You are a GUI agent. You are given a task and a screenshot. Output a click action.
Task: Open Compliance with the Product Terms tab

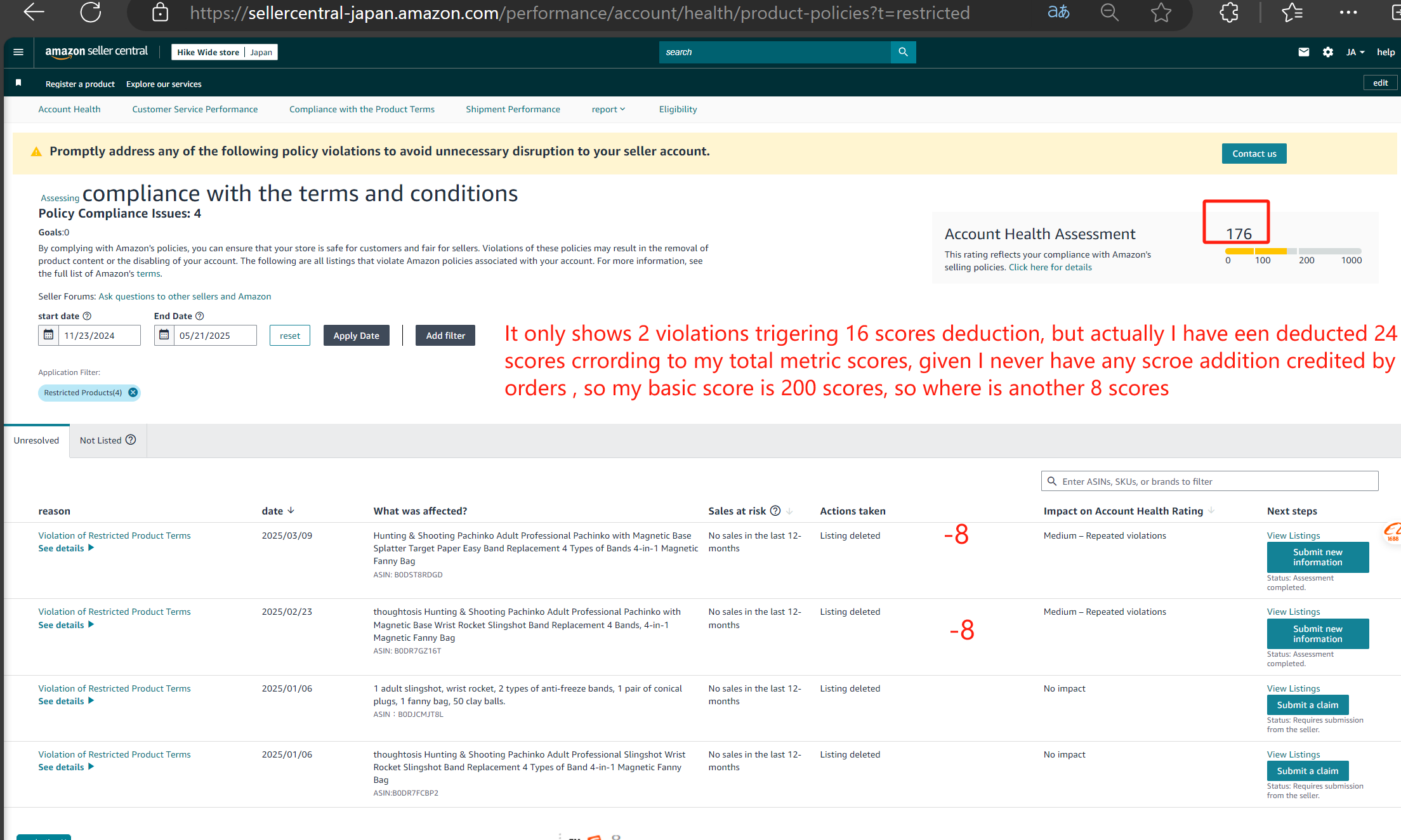pyautogui.click(x=362, y=109)
